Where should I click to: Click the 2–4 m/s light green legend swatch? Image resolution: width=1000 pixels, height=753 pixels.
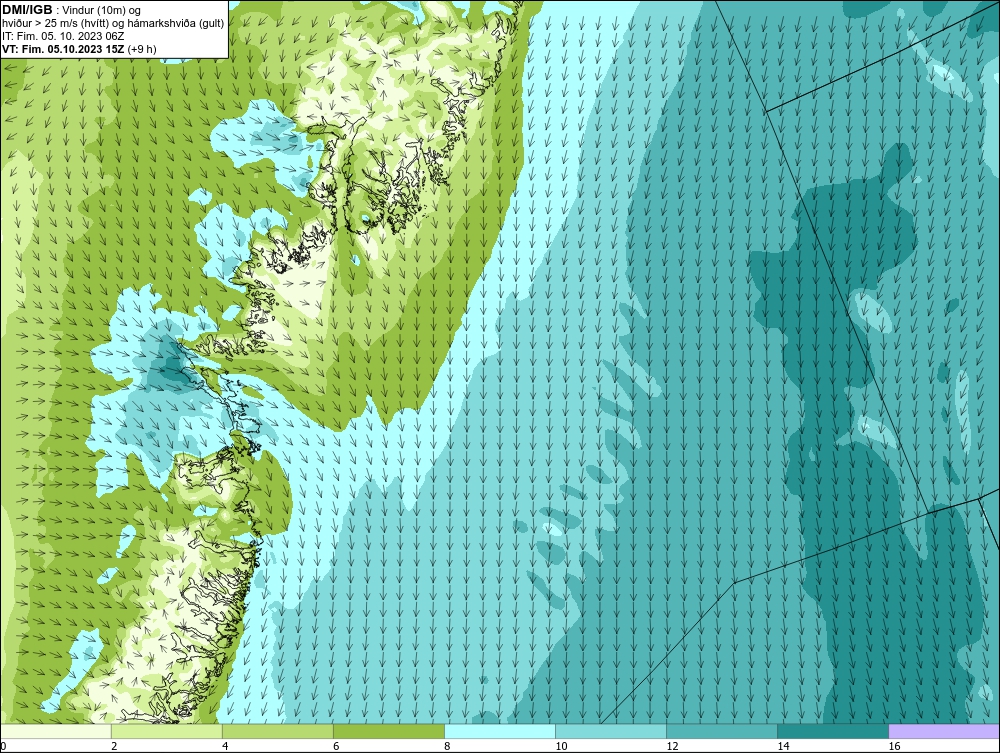click(167, 731)
